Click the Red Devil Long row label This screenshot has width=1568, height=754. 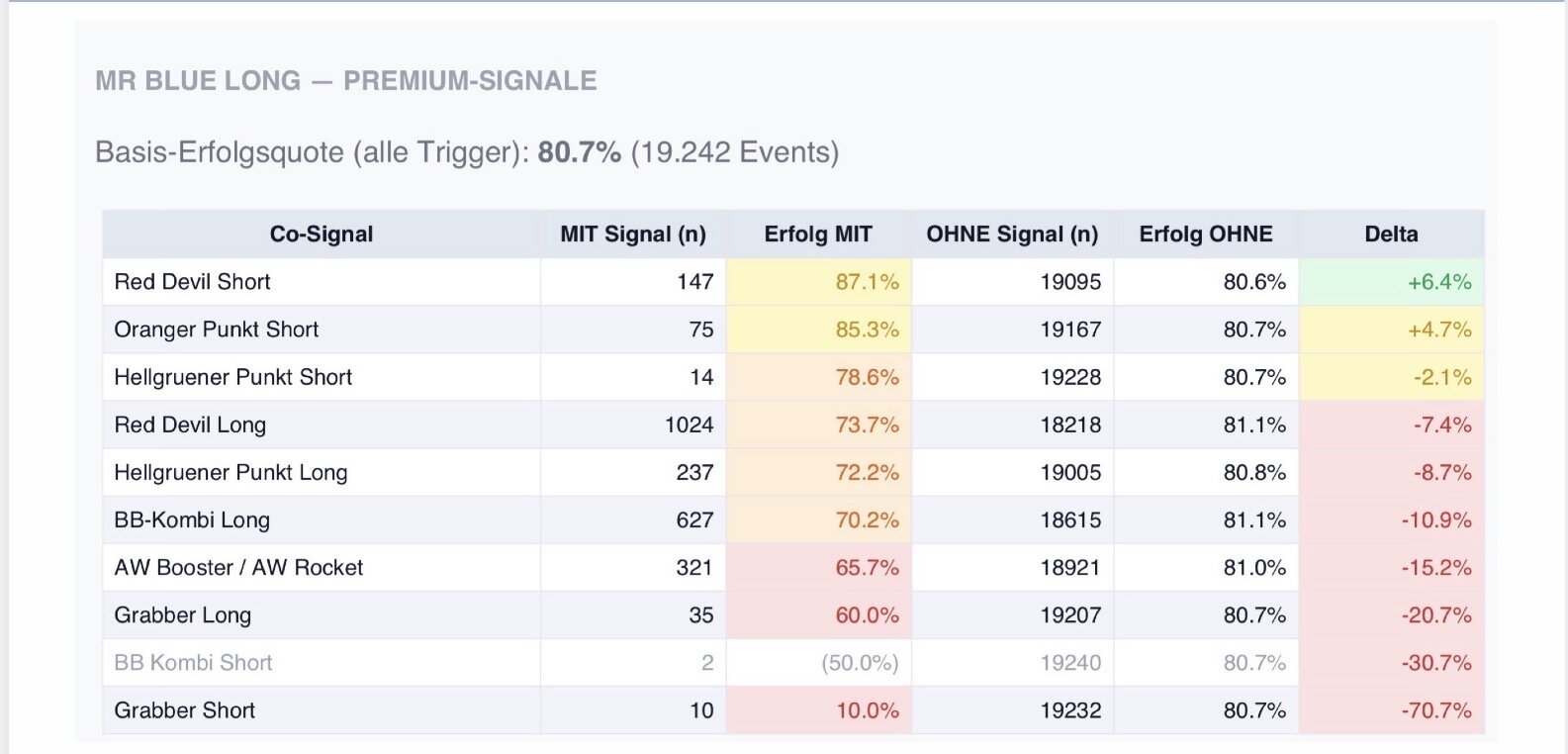click(190, 424)
